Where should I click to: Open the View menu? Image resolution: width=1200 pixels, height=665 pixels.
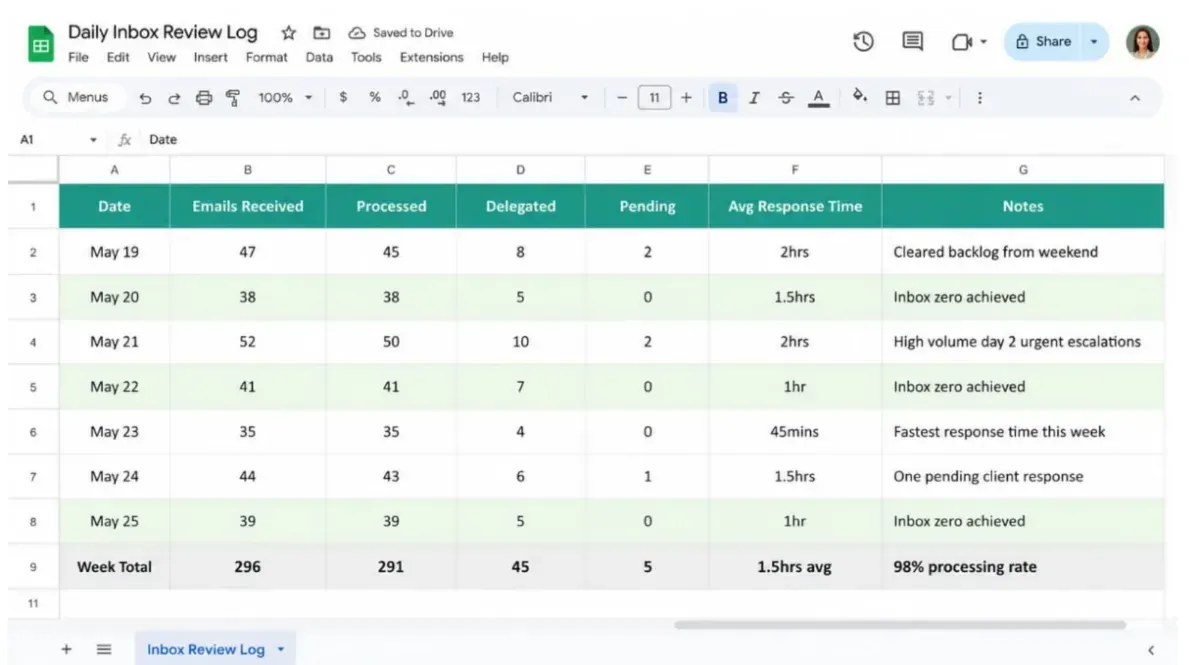click(161, 57)
